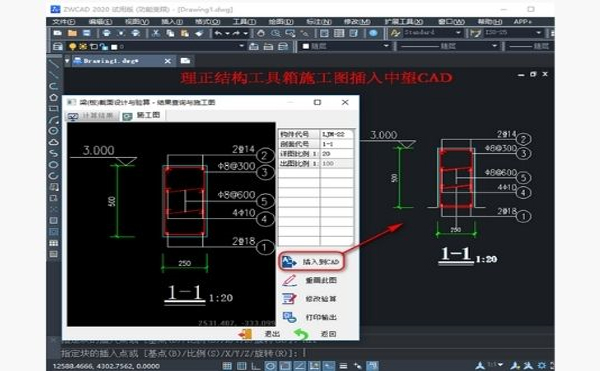Click the open folder toolbar icon
600x371 pixels.
point(72,33)
